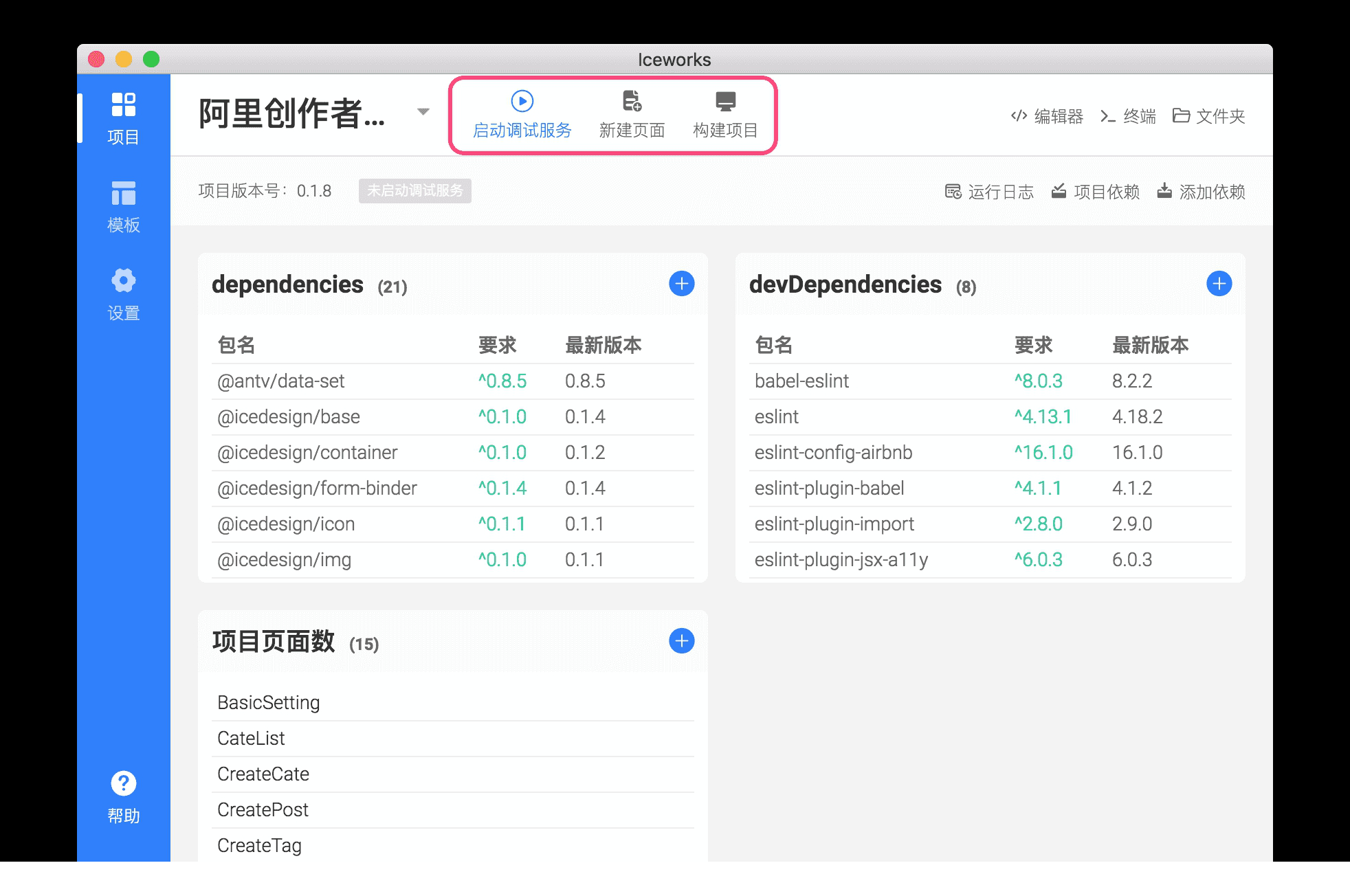The image size is (1350, 896).
Task: Select babel-eslint package row
Action: (991, 381)
